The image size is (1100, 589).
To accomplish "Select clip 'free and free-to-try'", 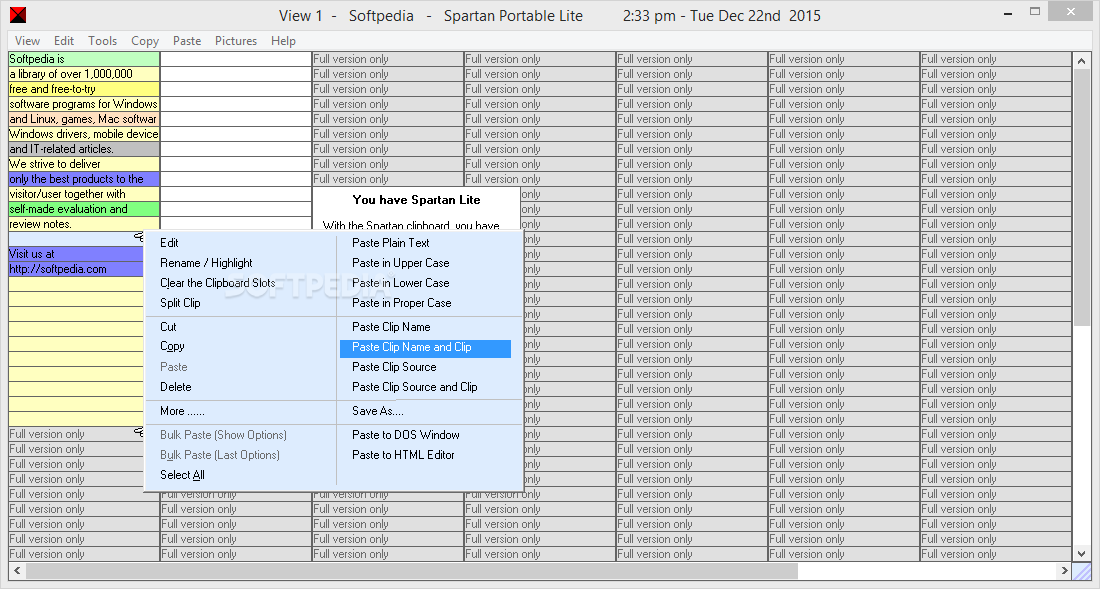I will [x=84, y=89].
